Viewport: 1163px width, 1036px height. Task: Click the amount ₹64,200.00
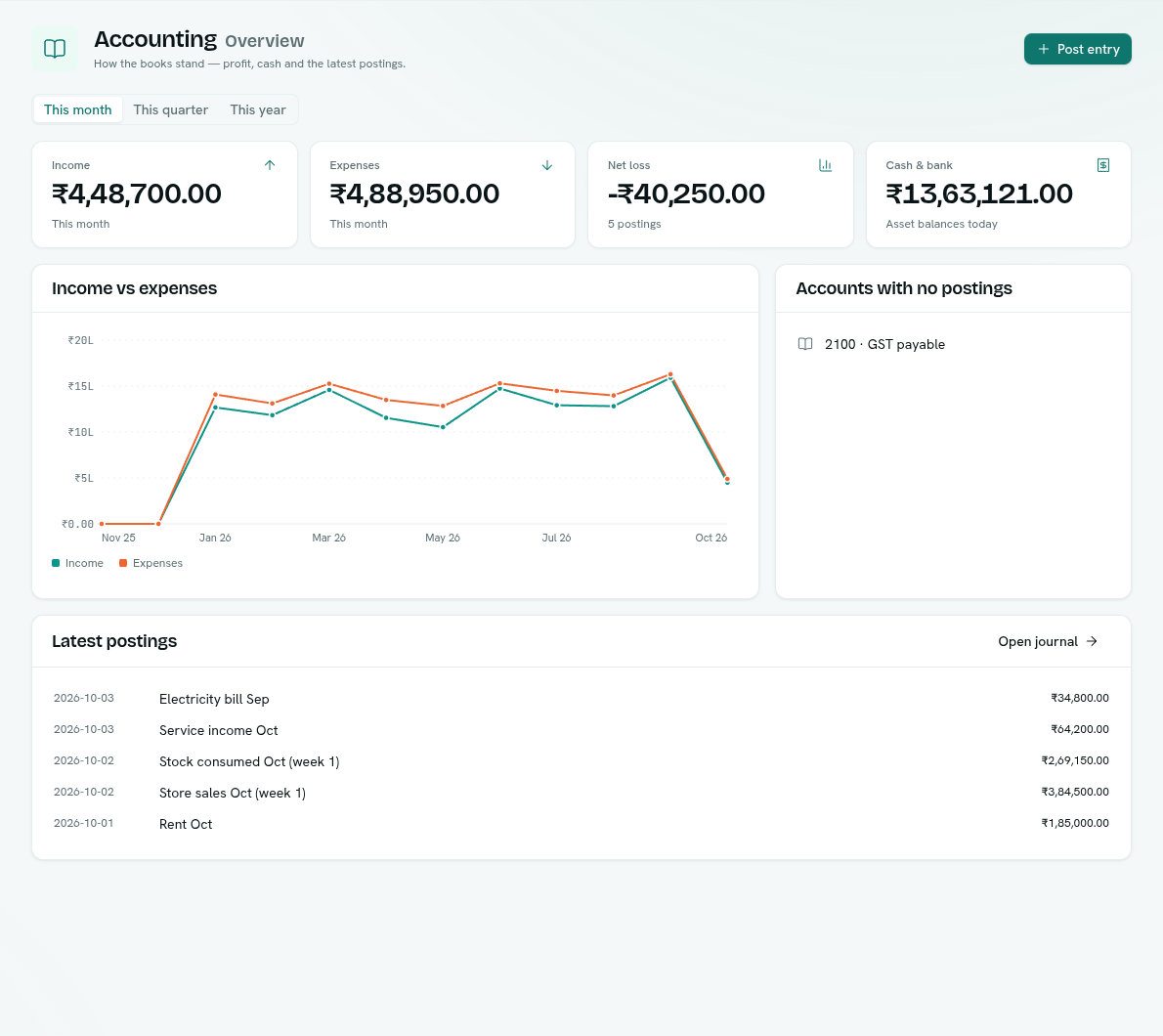(x=1079, y=729)
